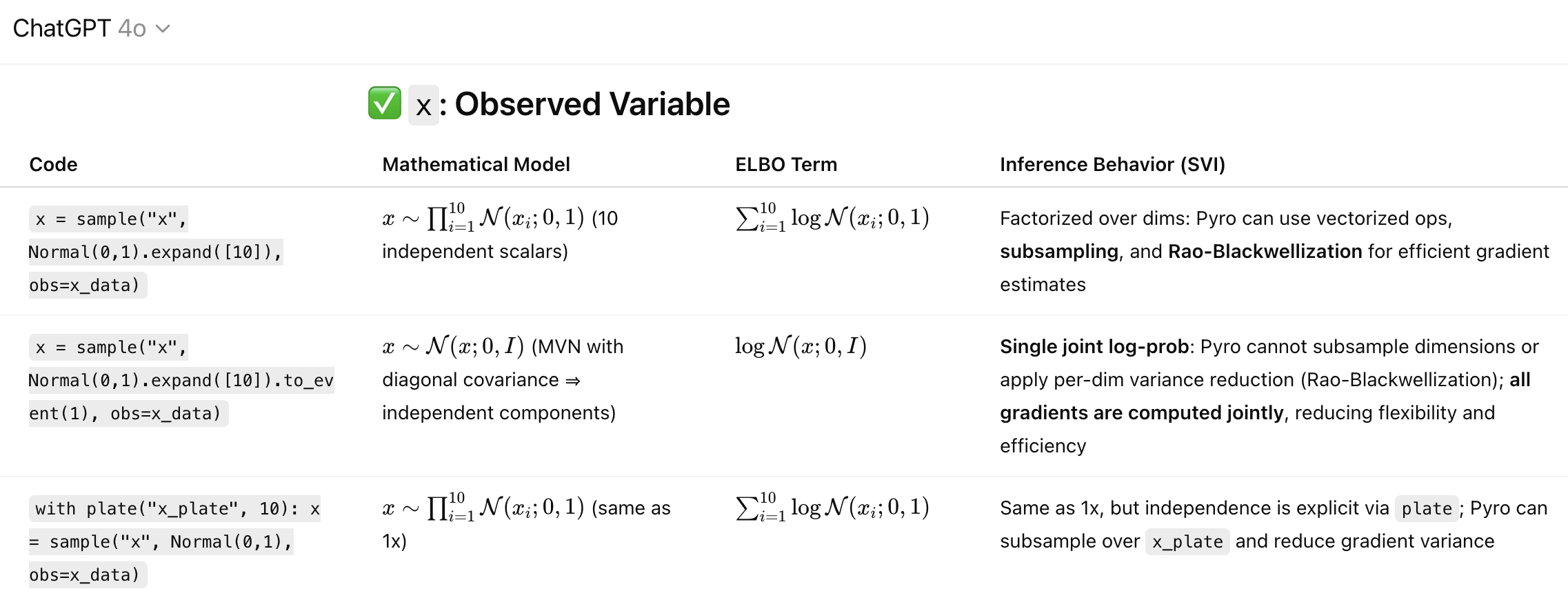Click the MVN with diagonal covariance description
The height and width of the screenshot is (600, 1568).
[503, 379]
